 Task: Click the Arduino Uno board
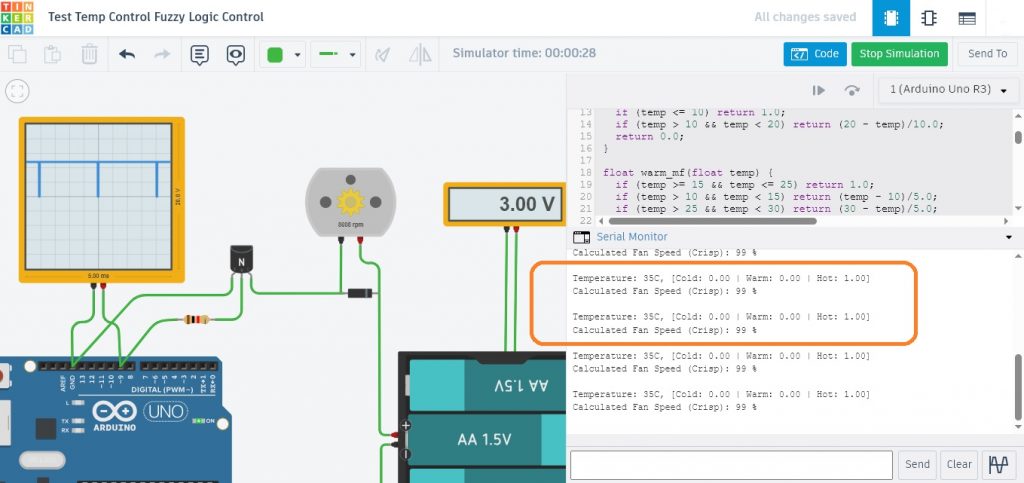[114, 419]
